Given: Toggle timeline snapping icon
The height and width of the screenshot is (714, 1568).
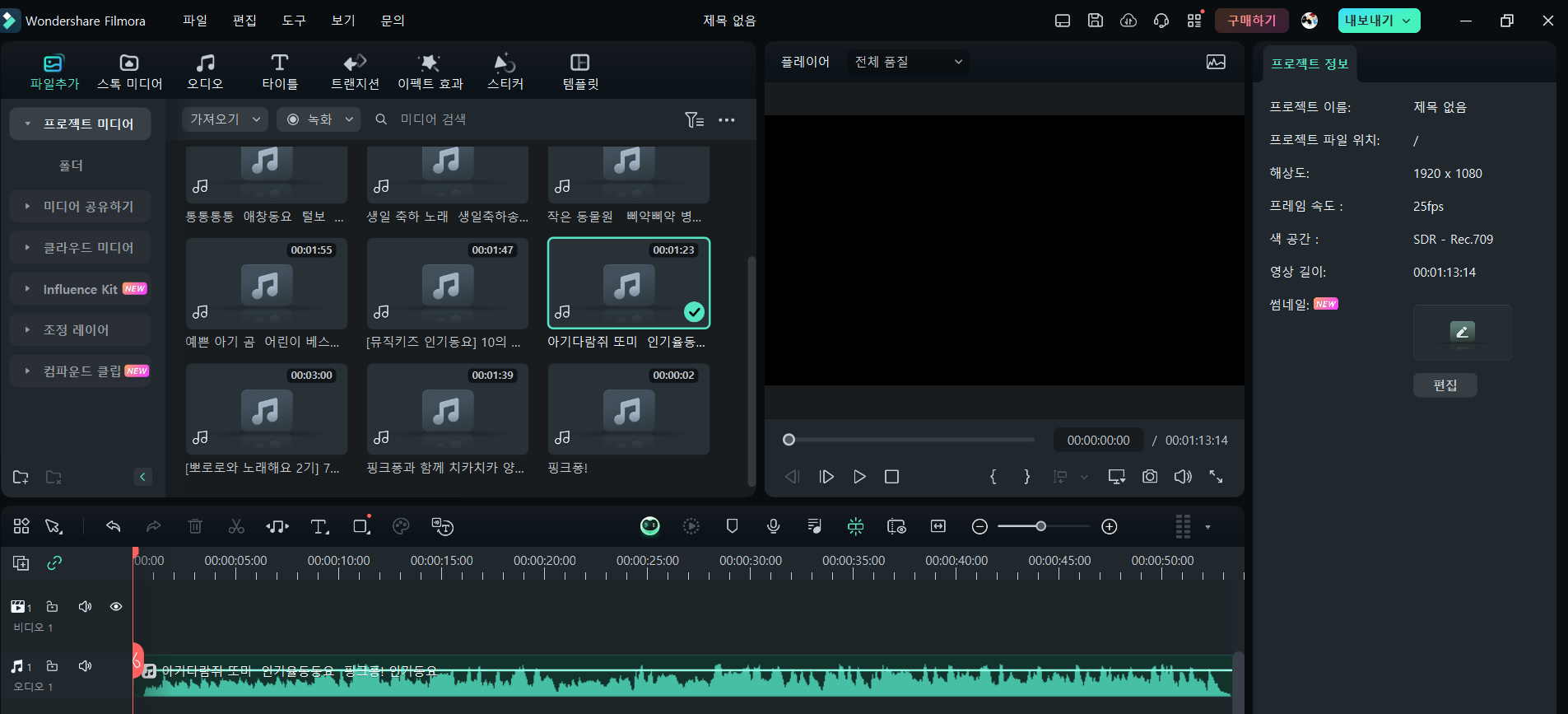Looking at the screenshot, I should click(855, 526).
